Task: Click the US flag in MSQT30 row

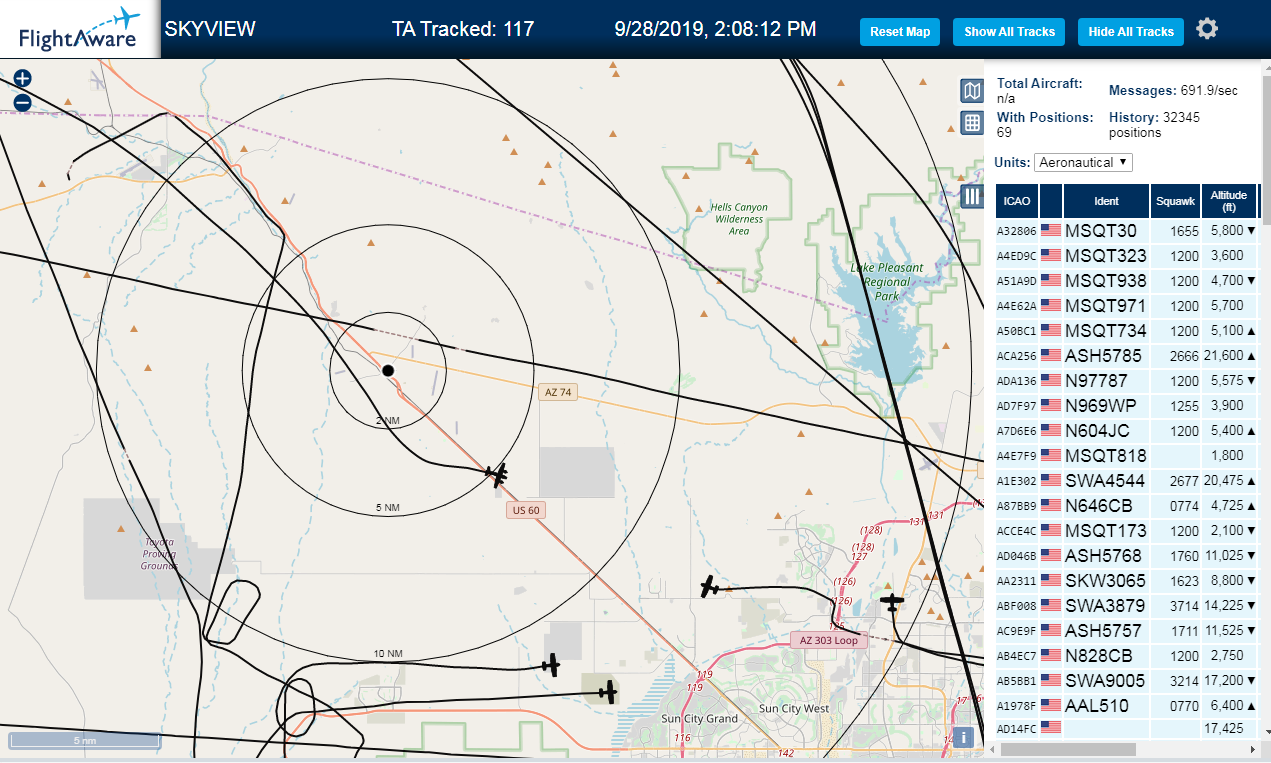Action: [1051, 230]
